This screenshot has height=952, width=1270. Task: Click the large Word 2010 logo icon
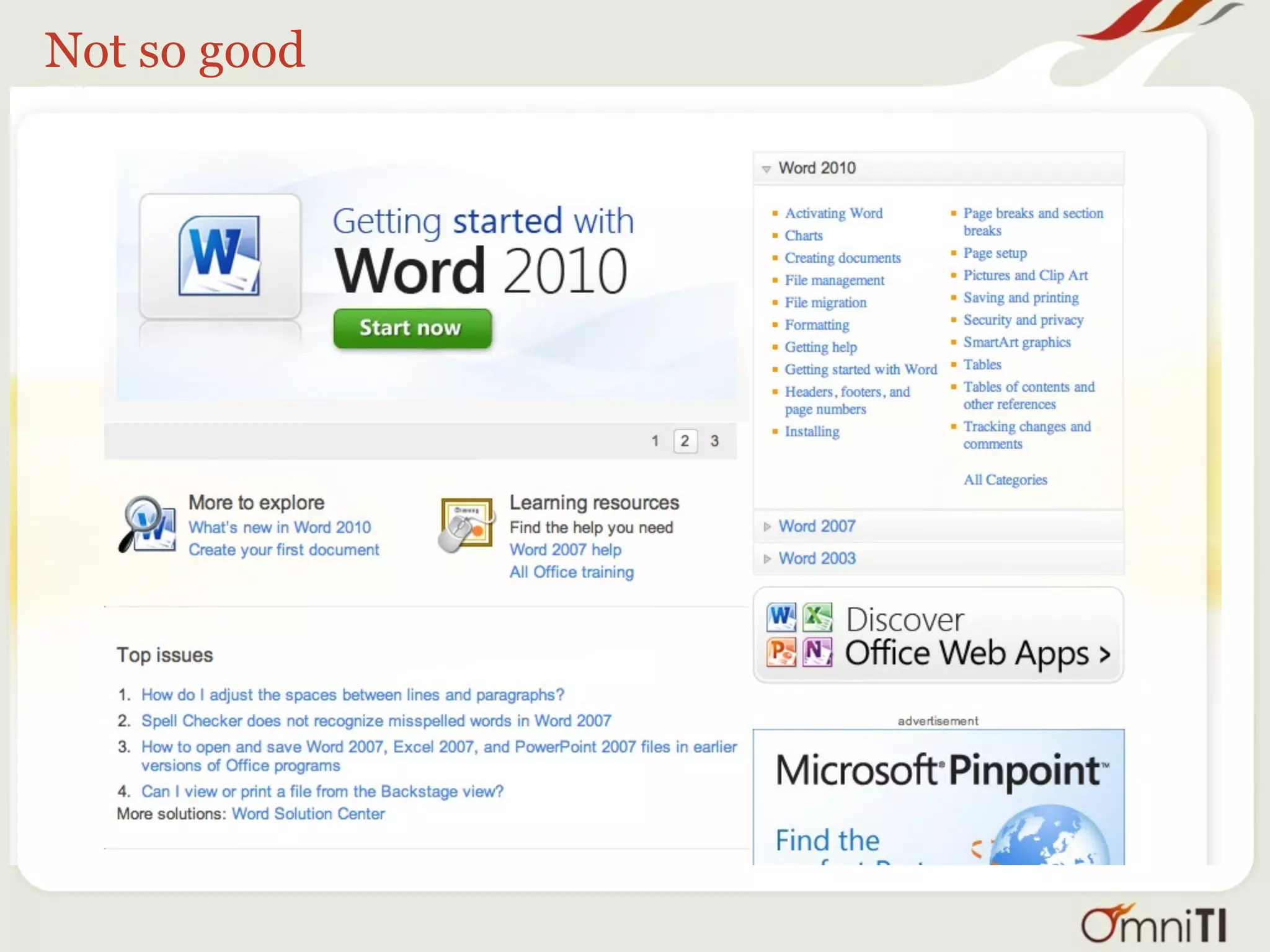pyautogui.click(x=220, y=255)
